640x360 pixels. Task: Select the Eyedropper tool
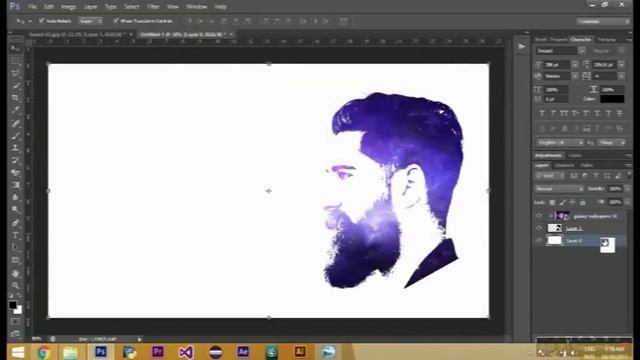tap(16, 110)
